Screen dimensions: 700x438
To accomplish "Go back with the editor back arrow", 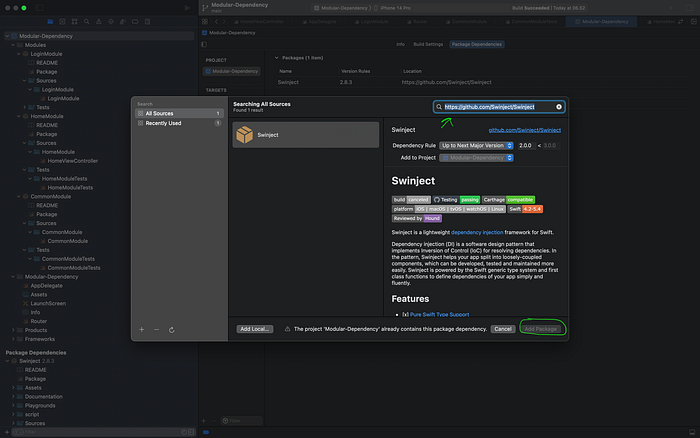I will point(217,21).
